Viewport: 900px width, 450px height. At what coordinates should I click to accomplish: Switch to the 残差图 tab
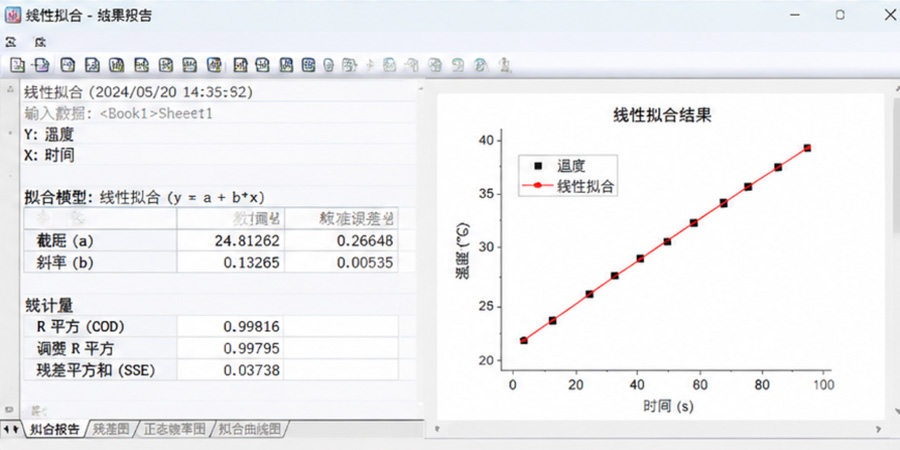click(x=111, y=429)
